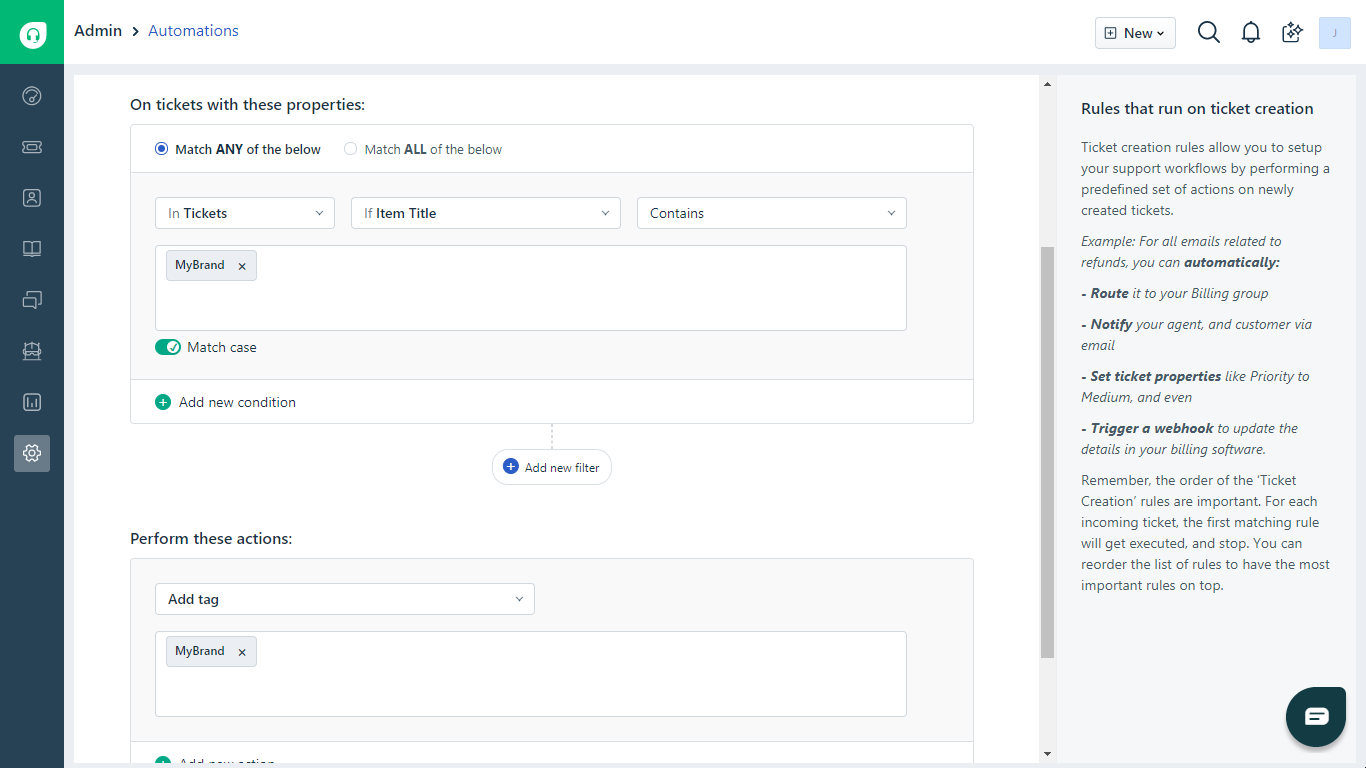Click the scrollbar up arrow

click(x=1047, y=84)
